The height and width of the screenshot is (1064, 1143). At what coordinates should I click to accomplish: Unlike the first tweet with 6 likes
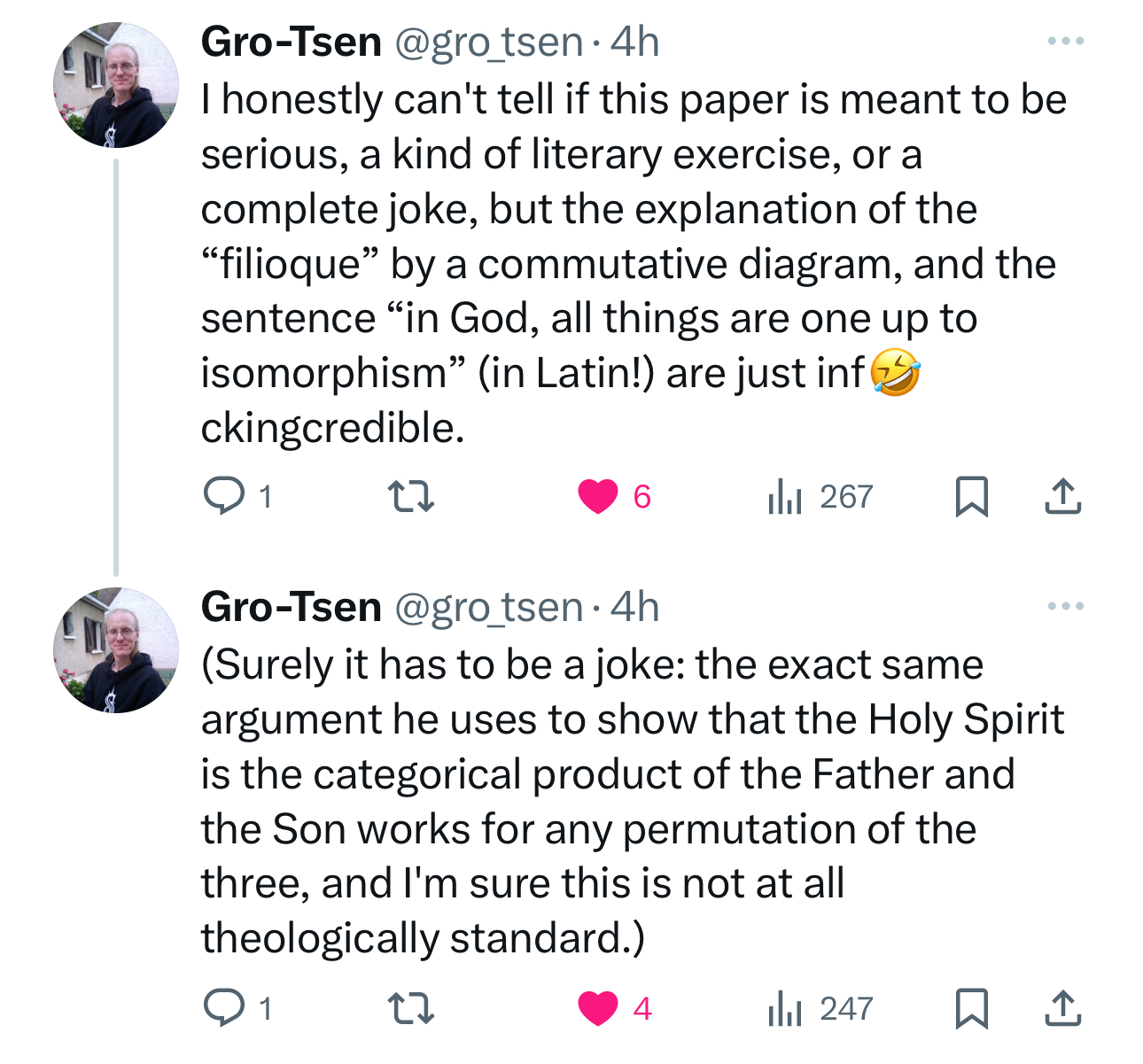(598, 496)
